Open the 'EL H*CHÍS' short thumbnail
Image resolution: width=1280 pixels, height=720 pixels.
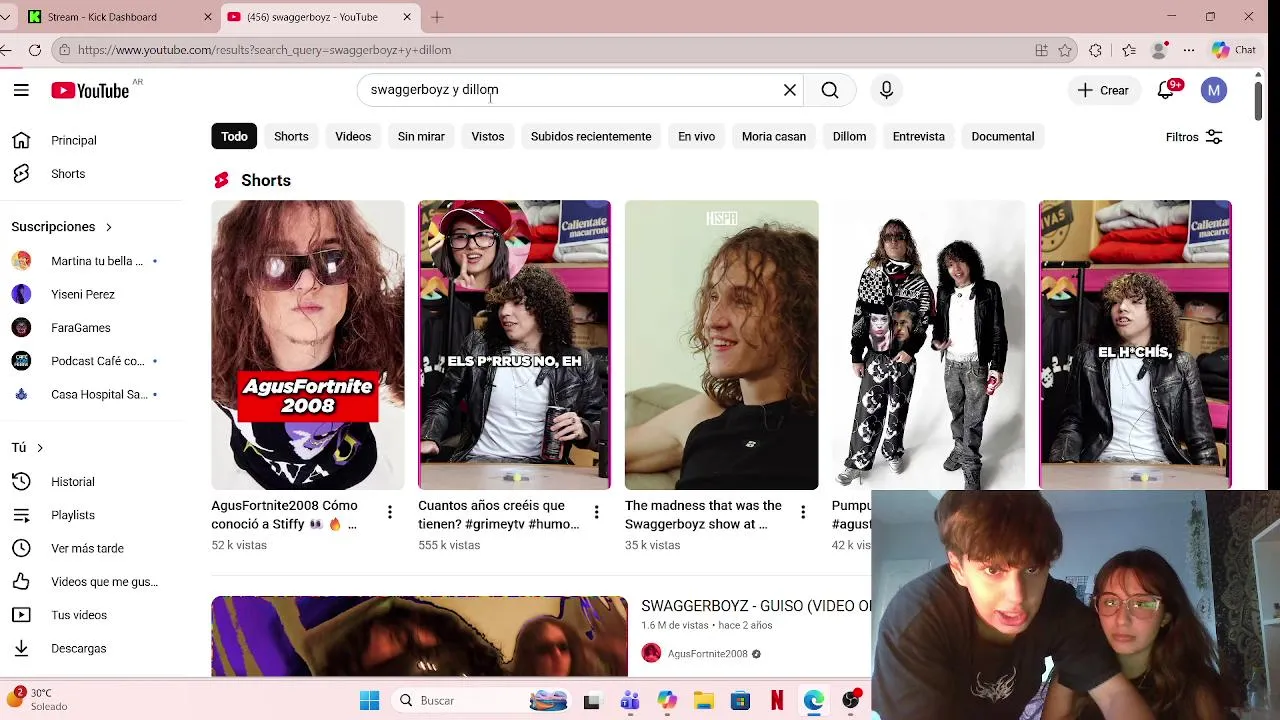pos(1135,345)
